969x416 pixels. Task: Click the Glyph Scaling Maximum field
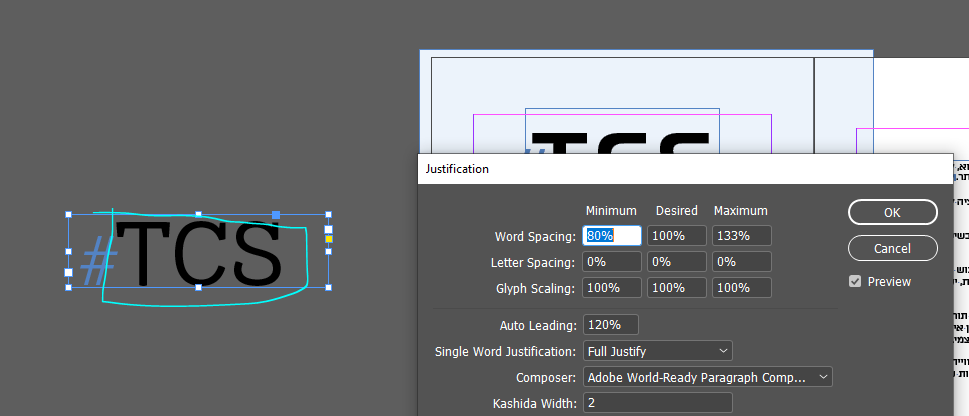[x=741, y=288]
